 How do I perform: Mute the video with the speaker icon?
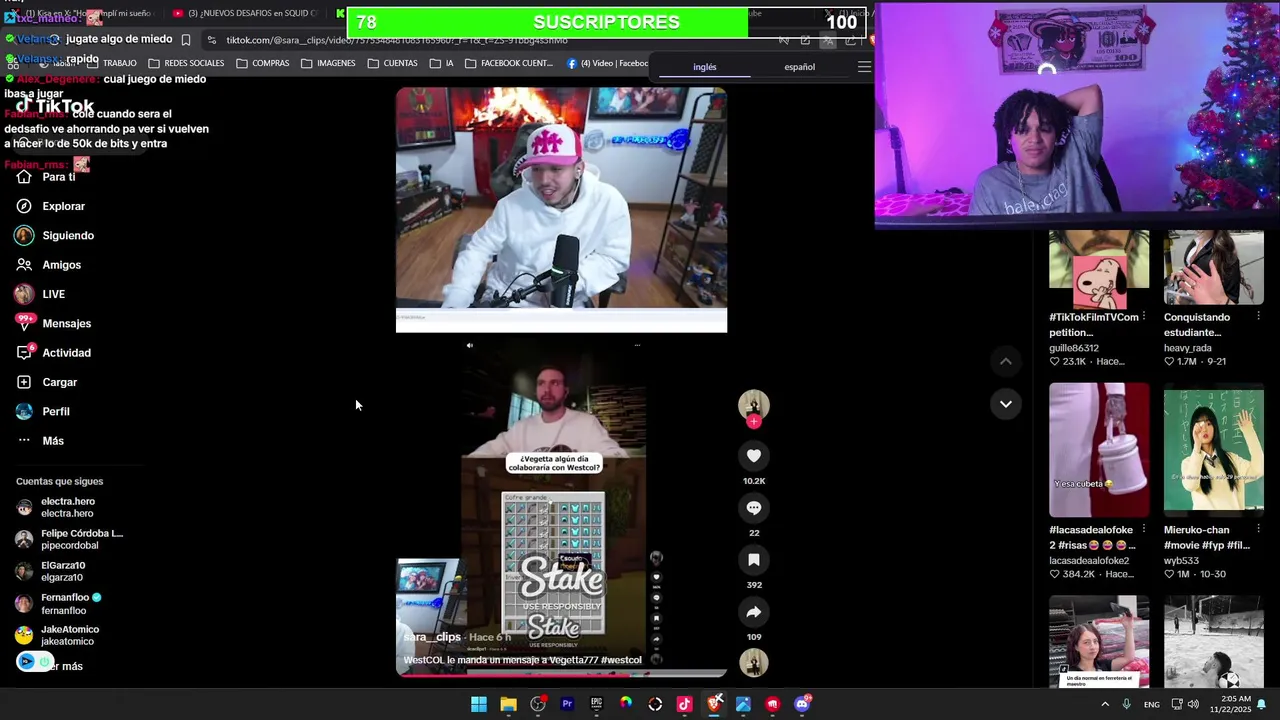470,345
